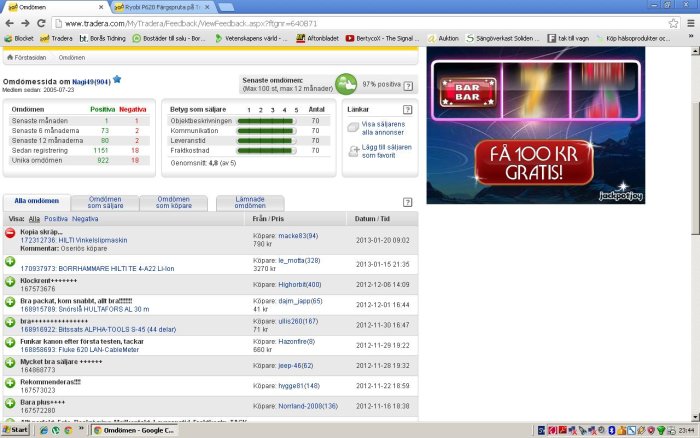
Task: Open listing Fluke 620 LAN-CableMeter
Action: (x=79, y=350)
